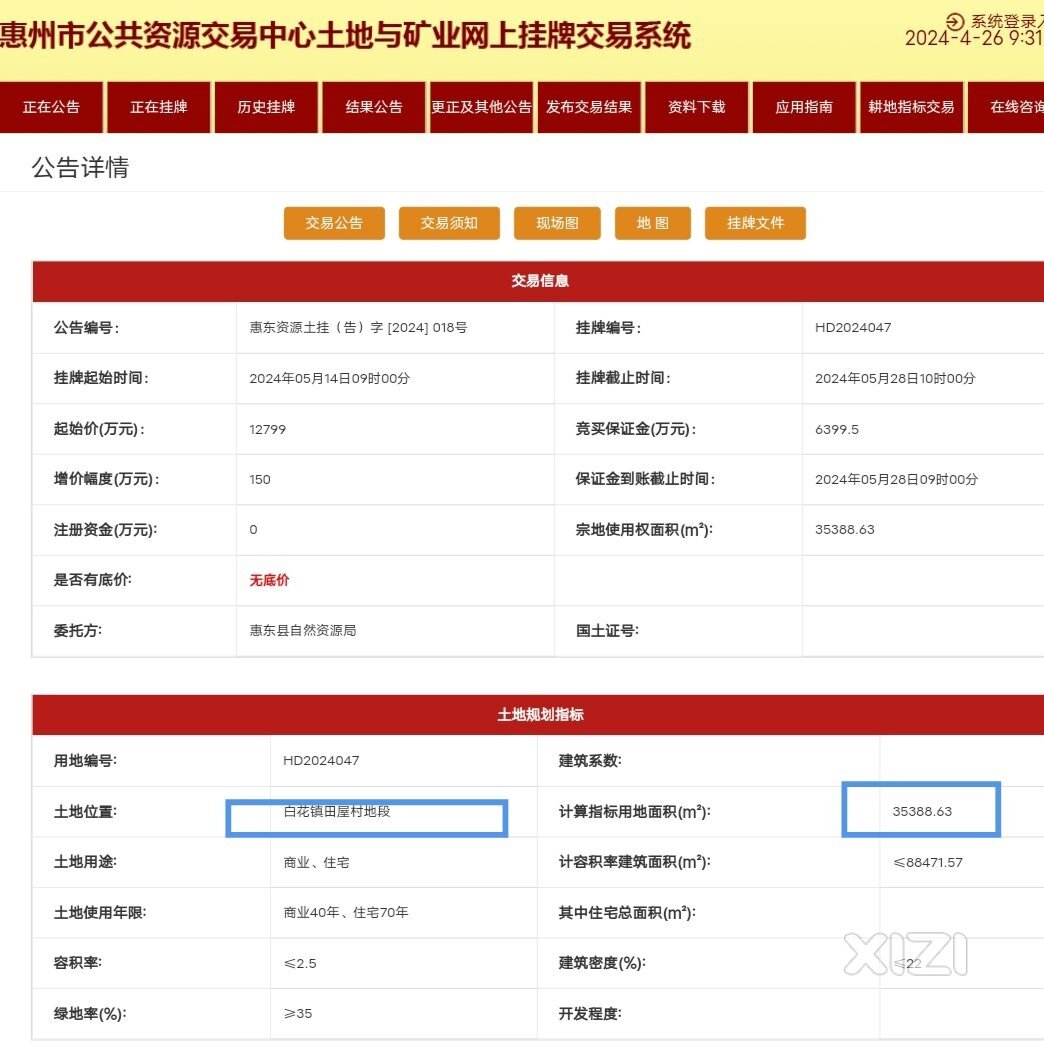
Task: Go to the 正在挂牌 menu item
Action: click(x=159, y=107)
